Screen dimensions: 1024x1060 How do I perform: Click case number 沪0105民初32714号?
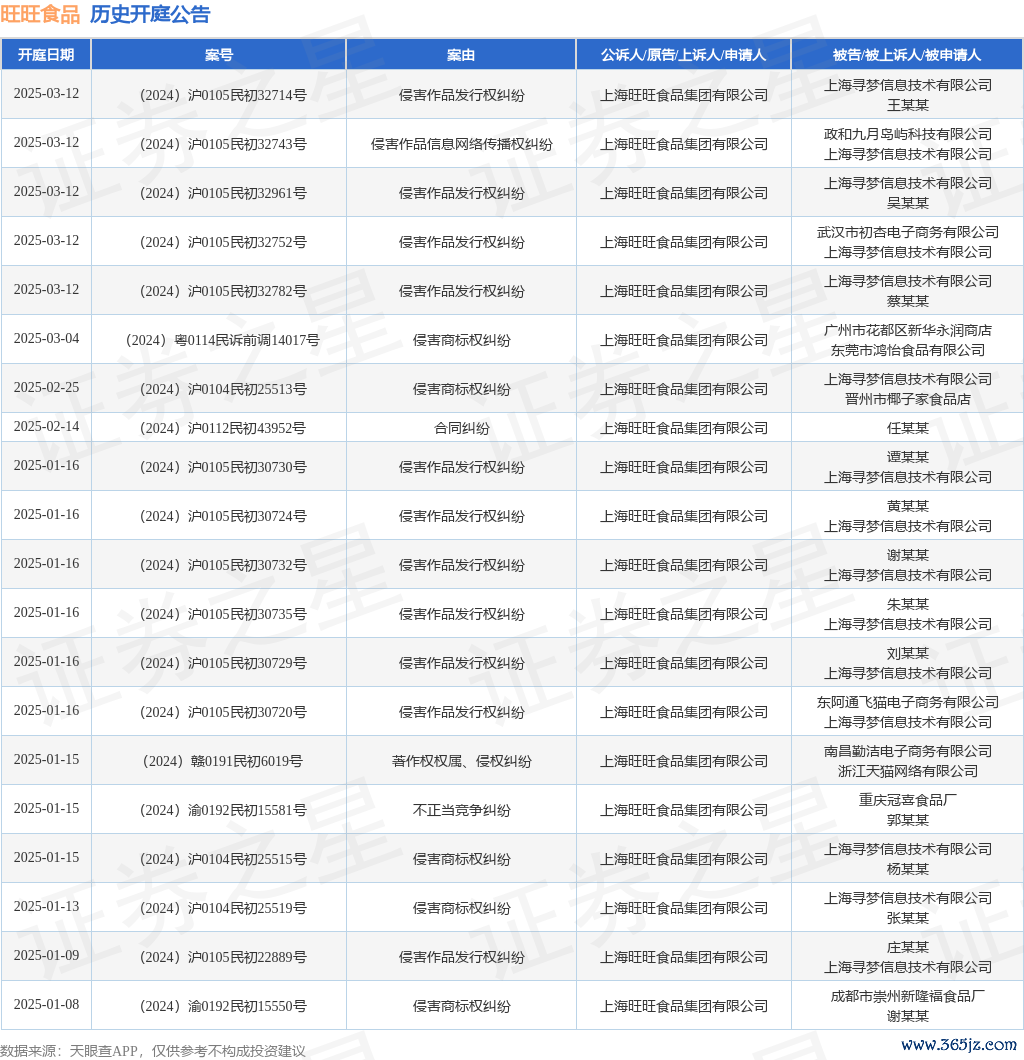[x=223, y=95]
